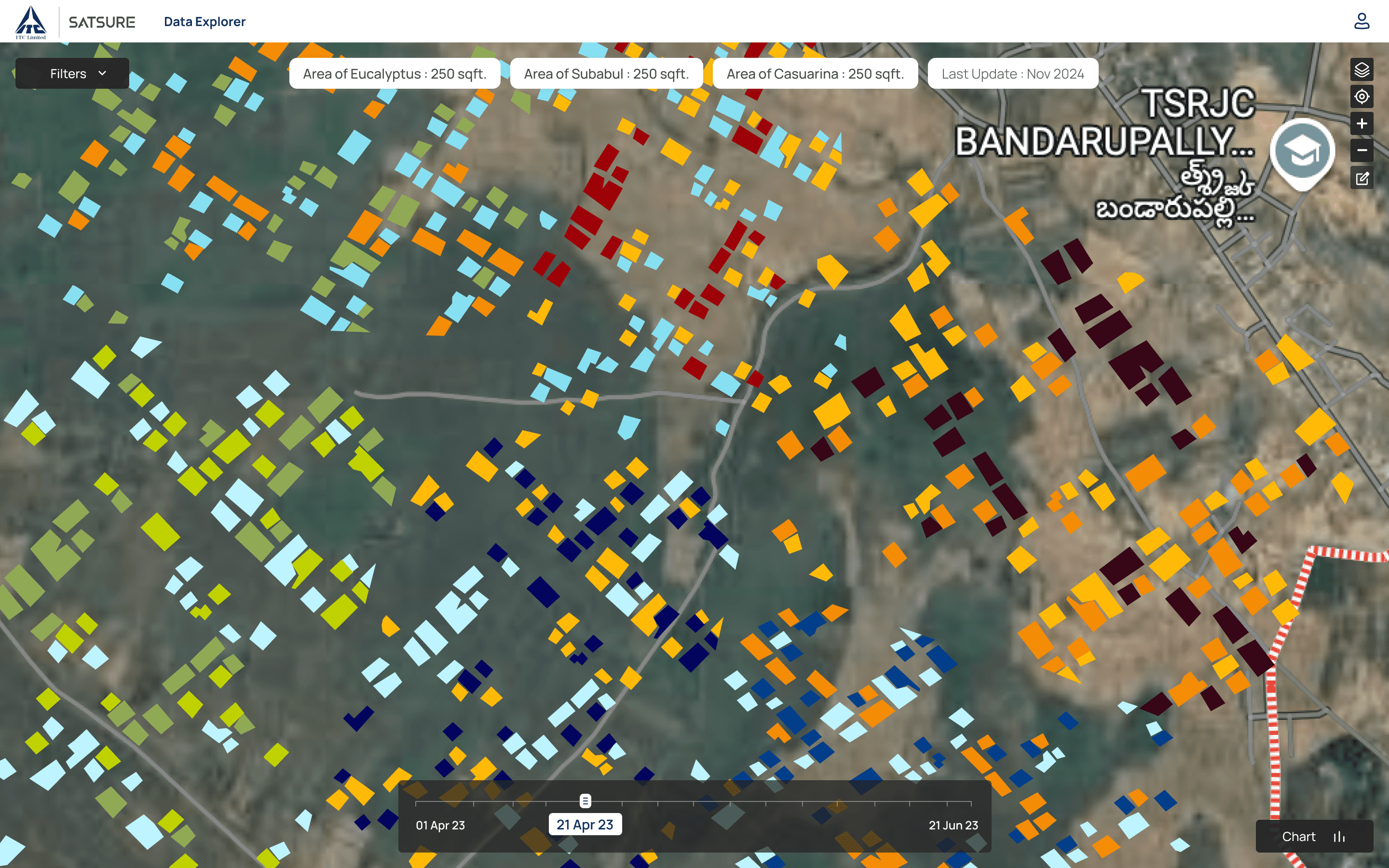1389x868 pixels.
Task: Open the map layers panel icon
Action: point(1362,70)
